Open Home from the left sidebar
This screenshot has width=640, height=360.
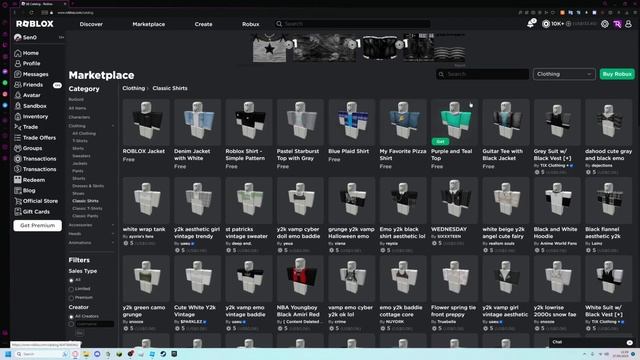click(27, 53)
